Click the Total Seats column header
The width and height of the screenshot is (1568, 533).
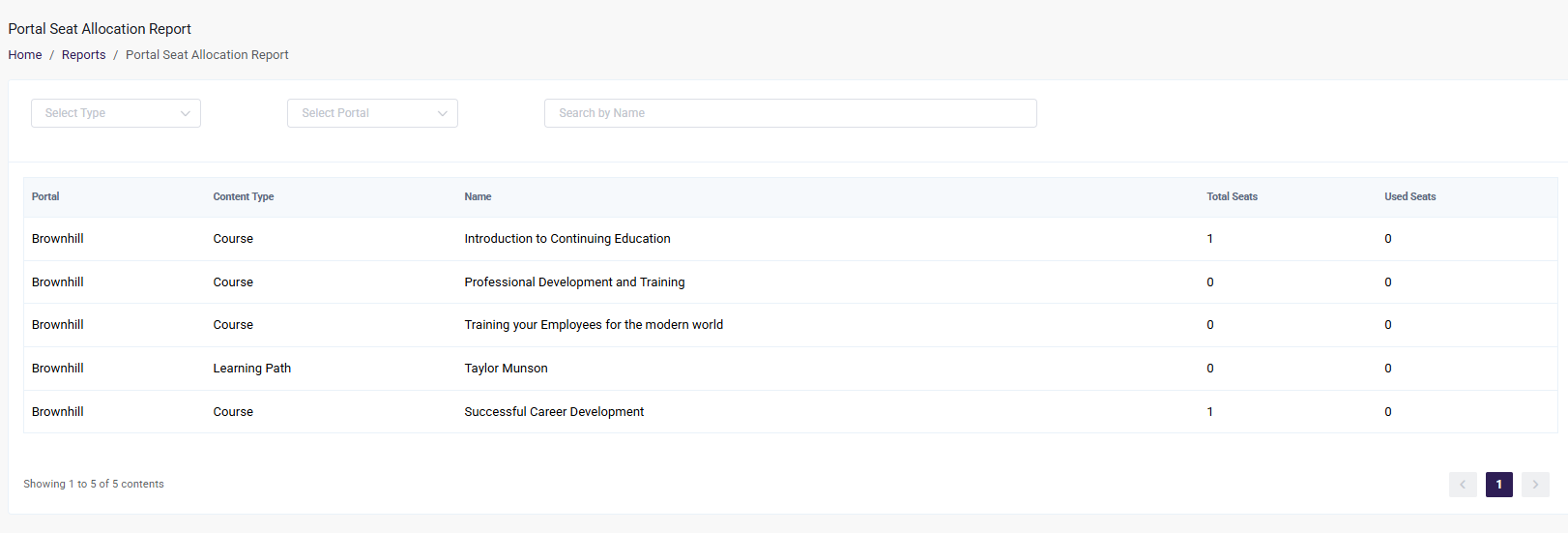tap(1232, 196)
